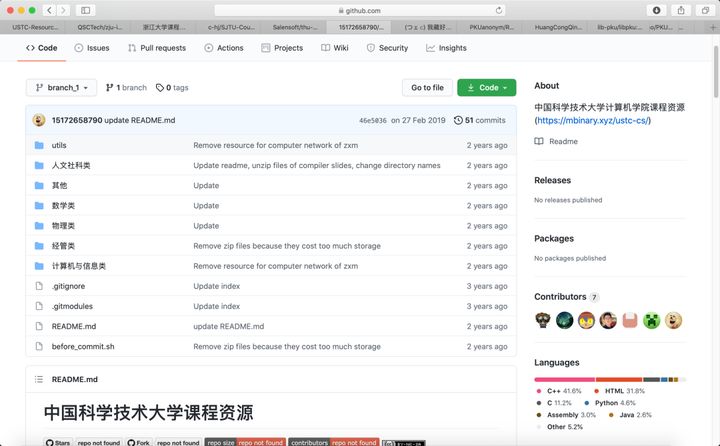Click the green Minecraft creeper contributor avatar
Viewport: 720px width, 446px height.
click(x=652, y=320)
